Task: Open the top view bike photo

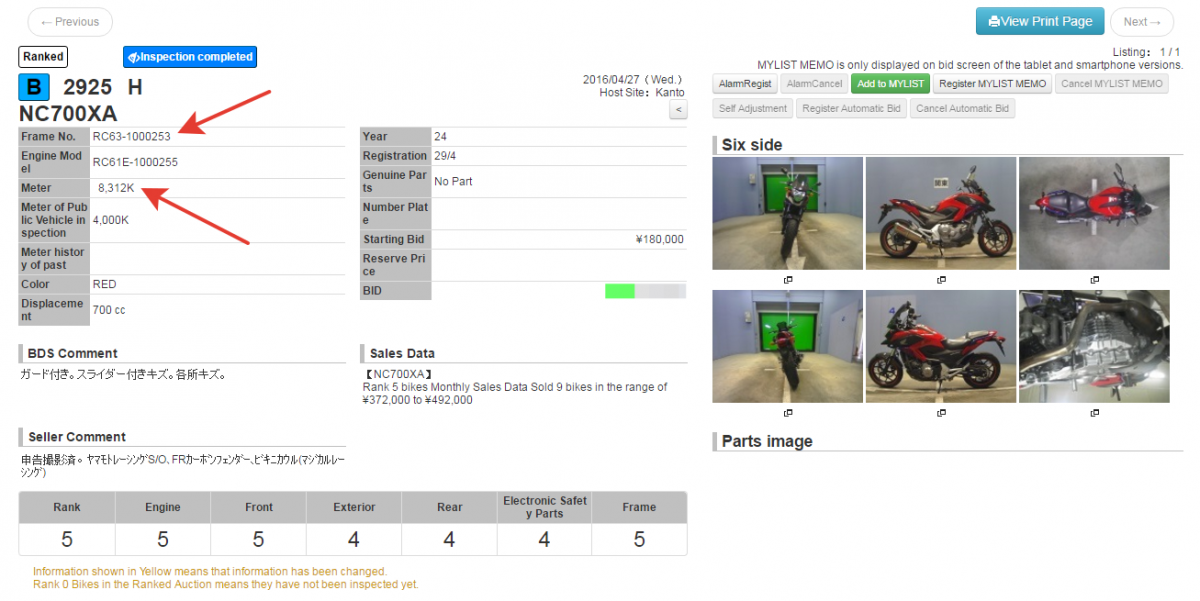Action: [x=1094, y=213]
